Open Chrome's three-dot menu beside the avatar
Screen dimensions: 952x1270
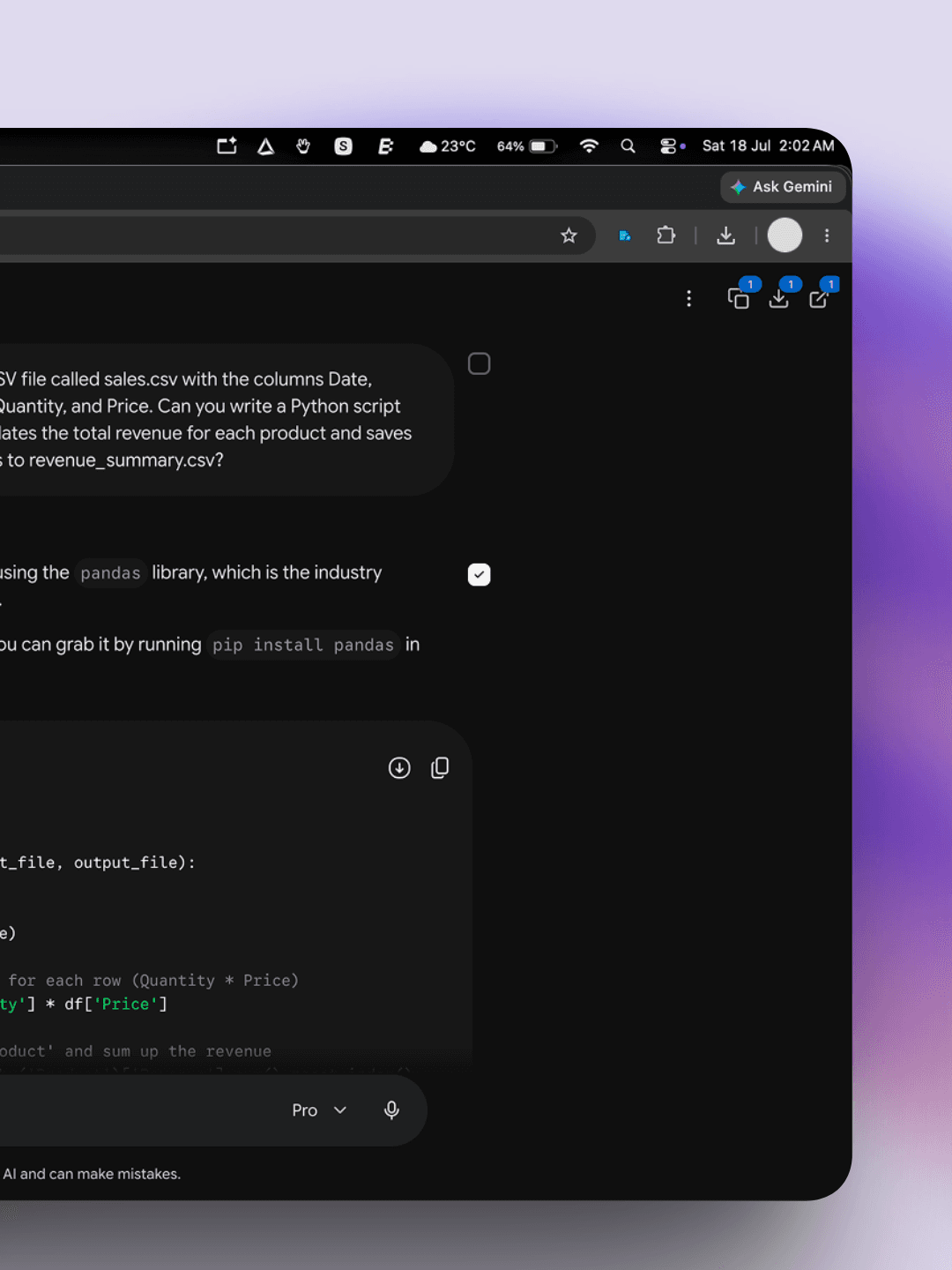coord(827,235)
